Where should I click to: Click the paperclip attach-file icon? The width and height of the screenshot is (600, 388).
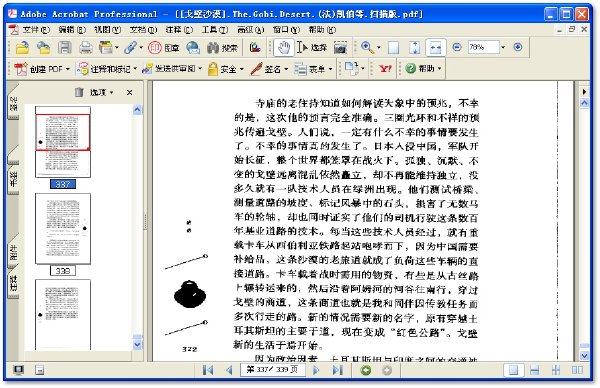click(x=130, y=47)
